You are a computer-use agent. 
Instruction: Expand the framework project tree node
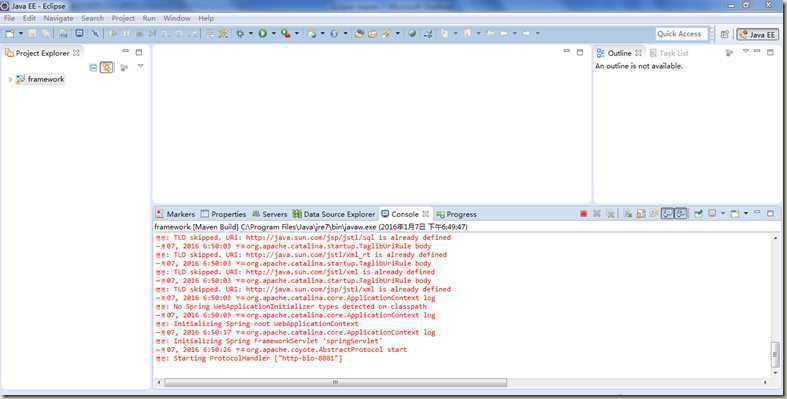point(10,79)
